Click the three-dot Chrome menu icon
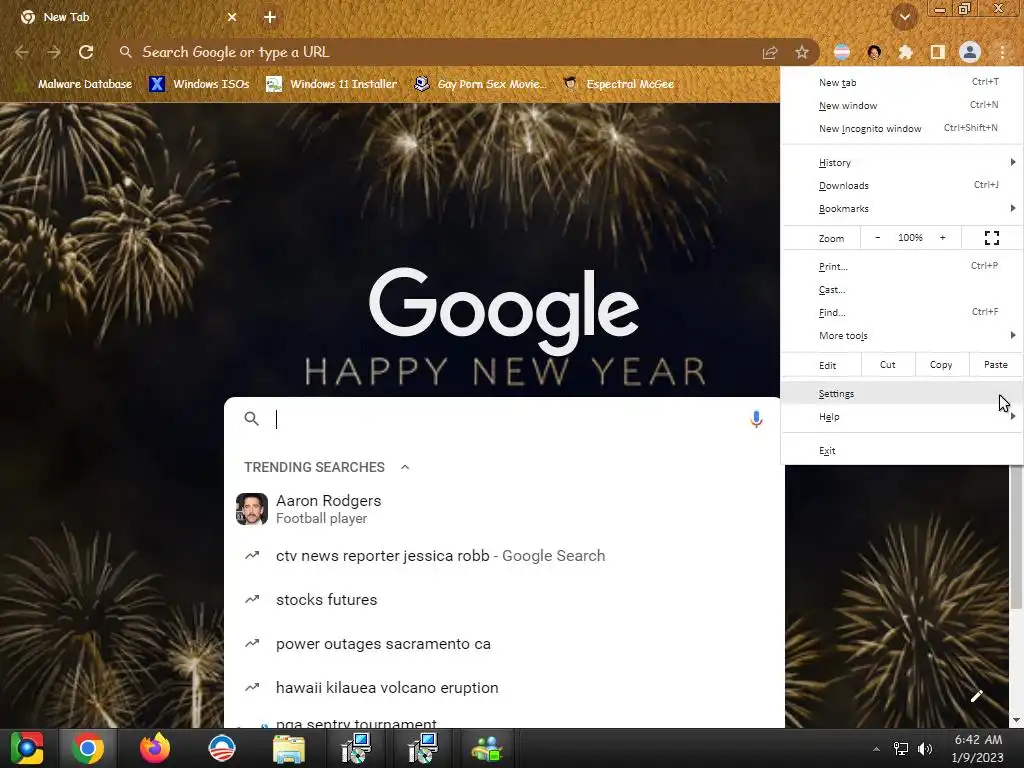Image resolution: width=1024 pixels, height=768 pixels. pos(1002,52)
